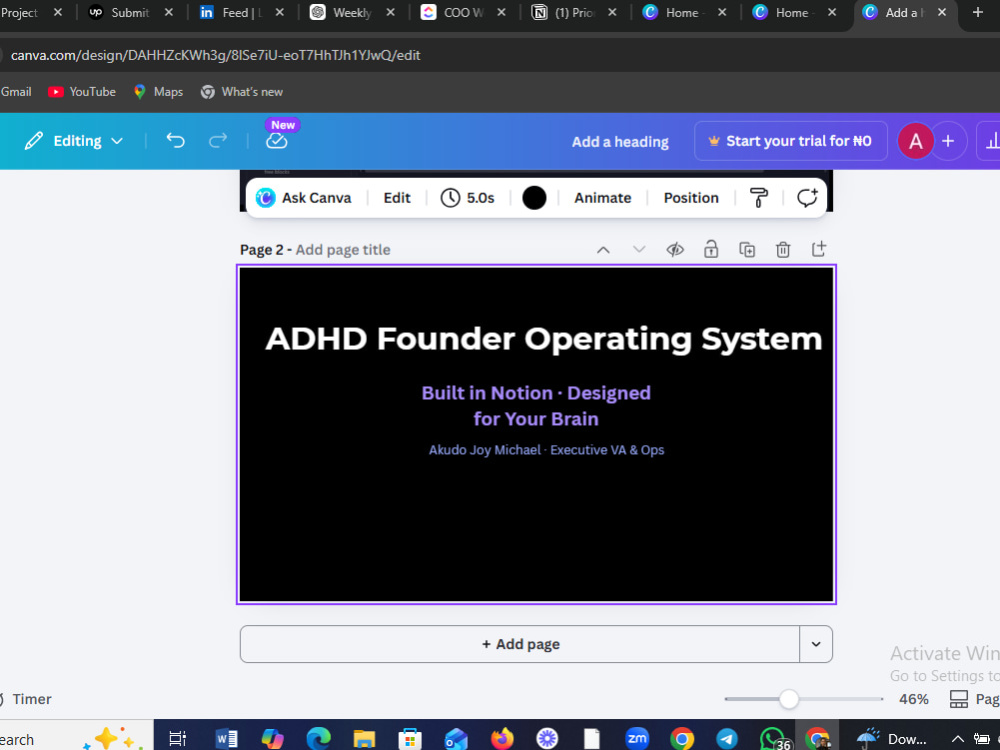The width and height of the screenshot is (1000, 750).
Task: Open Telegram from the taskbar
Action: click(726, 739)
